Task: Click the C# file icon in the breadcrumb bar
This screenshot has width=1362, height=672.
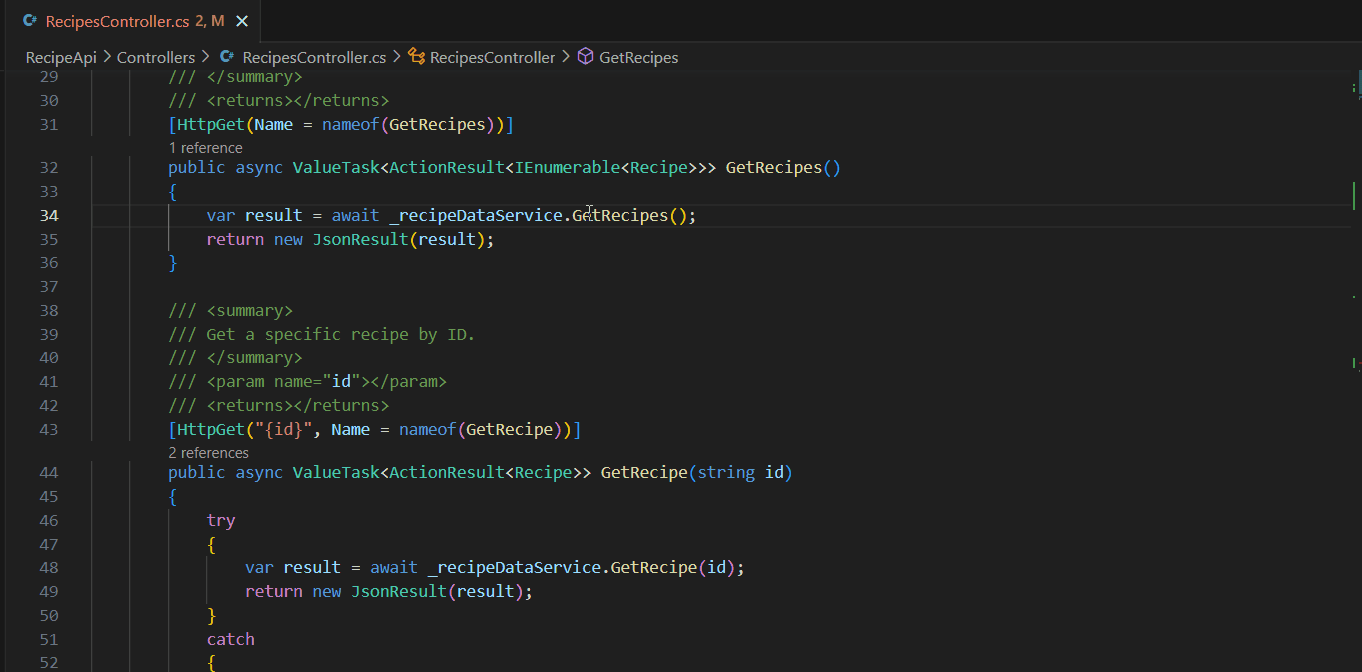Action: tap(225, 57)
